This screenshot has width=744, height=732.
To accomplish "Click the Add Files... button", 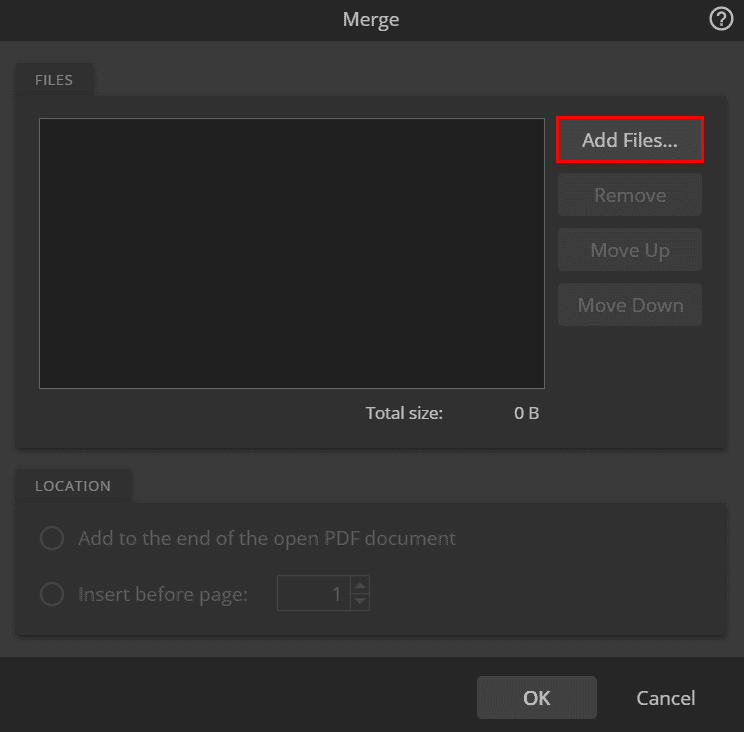I will 630,140.
